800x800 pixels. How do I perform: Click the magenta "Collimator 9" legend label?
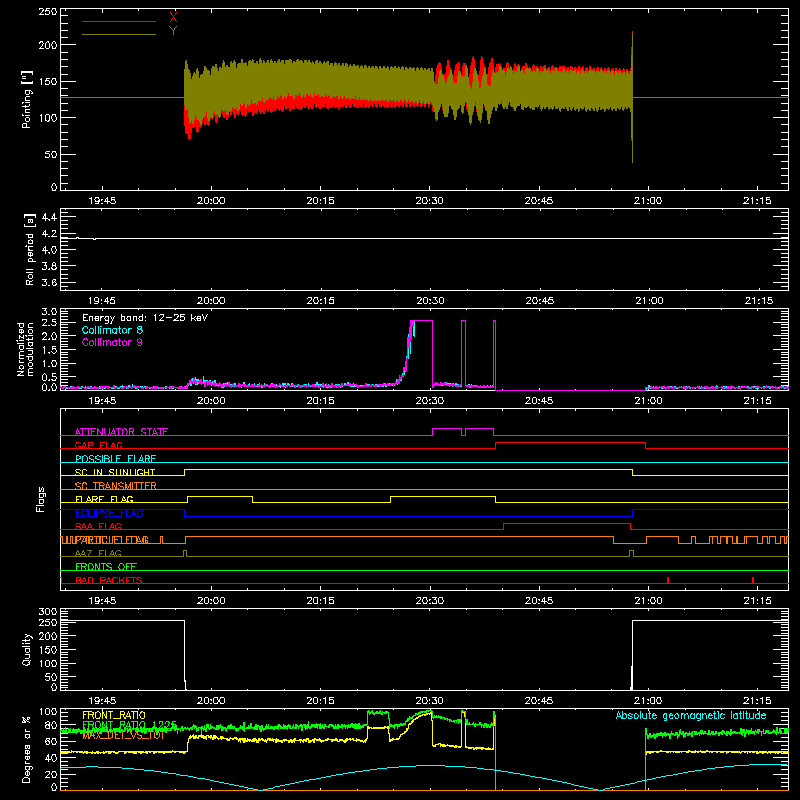coord(112,342)
